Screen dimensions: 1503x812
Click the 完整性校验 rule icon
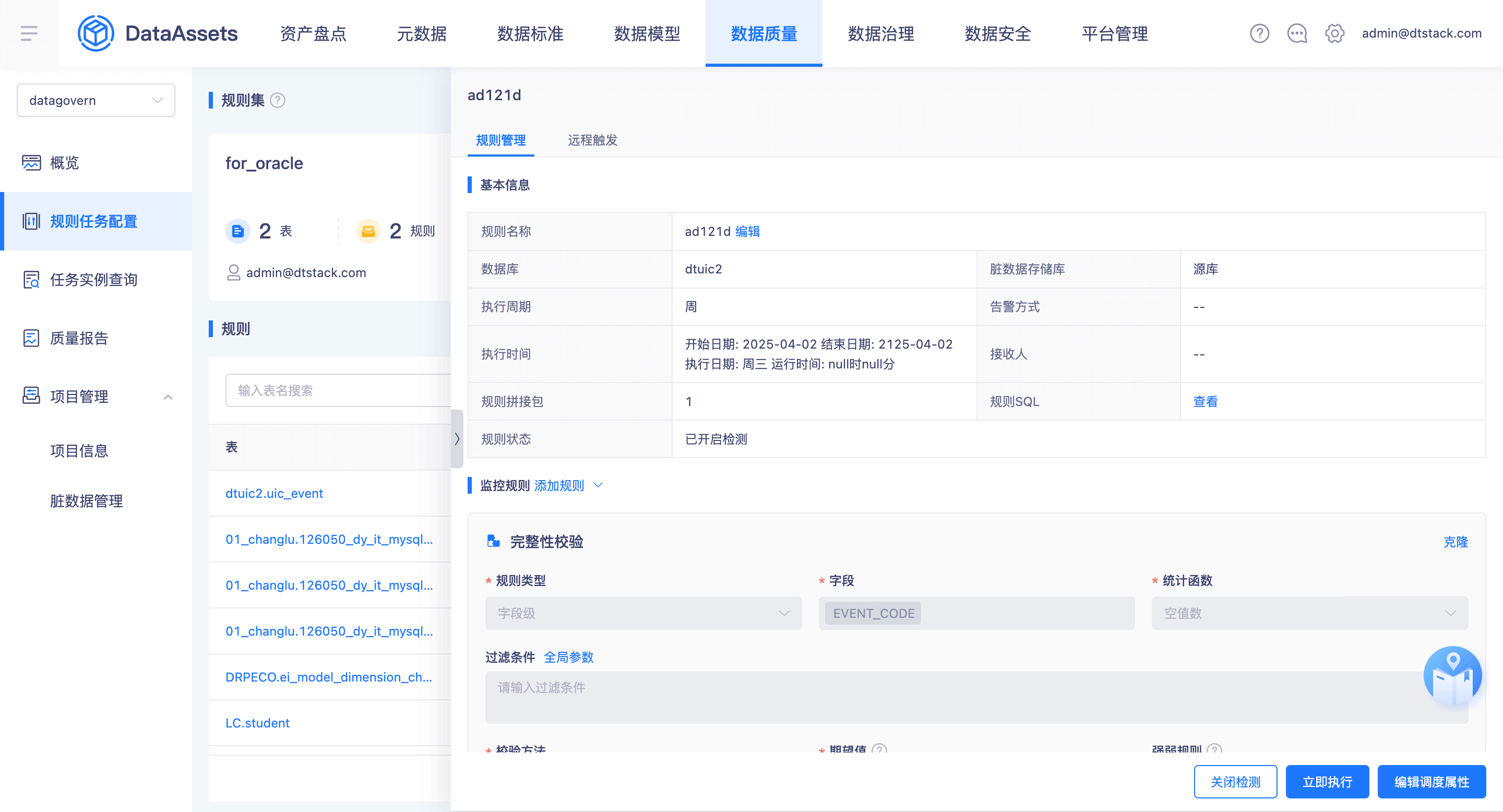click(x=494, y=541)
